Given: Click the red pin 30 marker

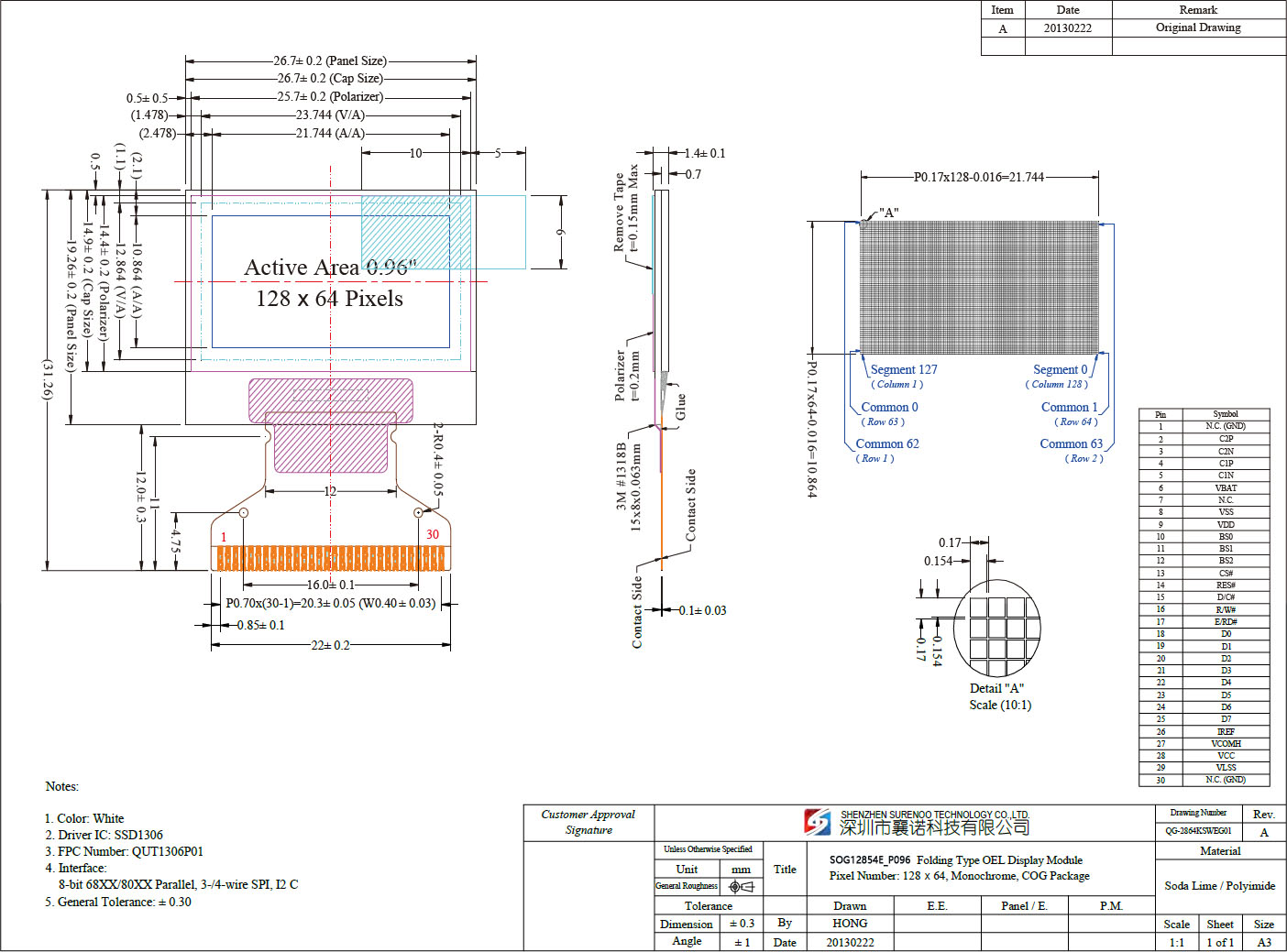Looking at the screenshot, I should 433,534.
